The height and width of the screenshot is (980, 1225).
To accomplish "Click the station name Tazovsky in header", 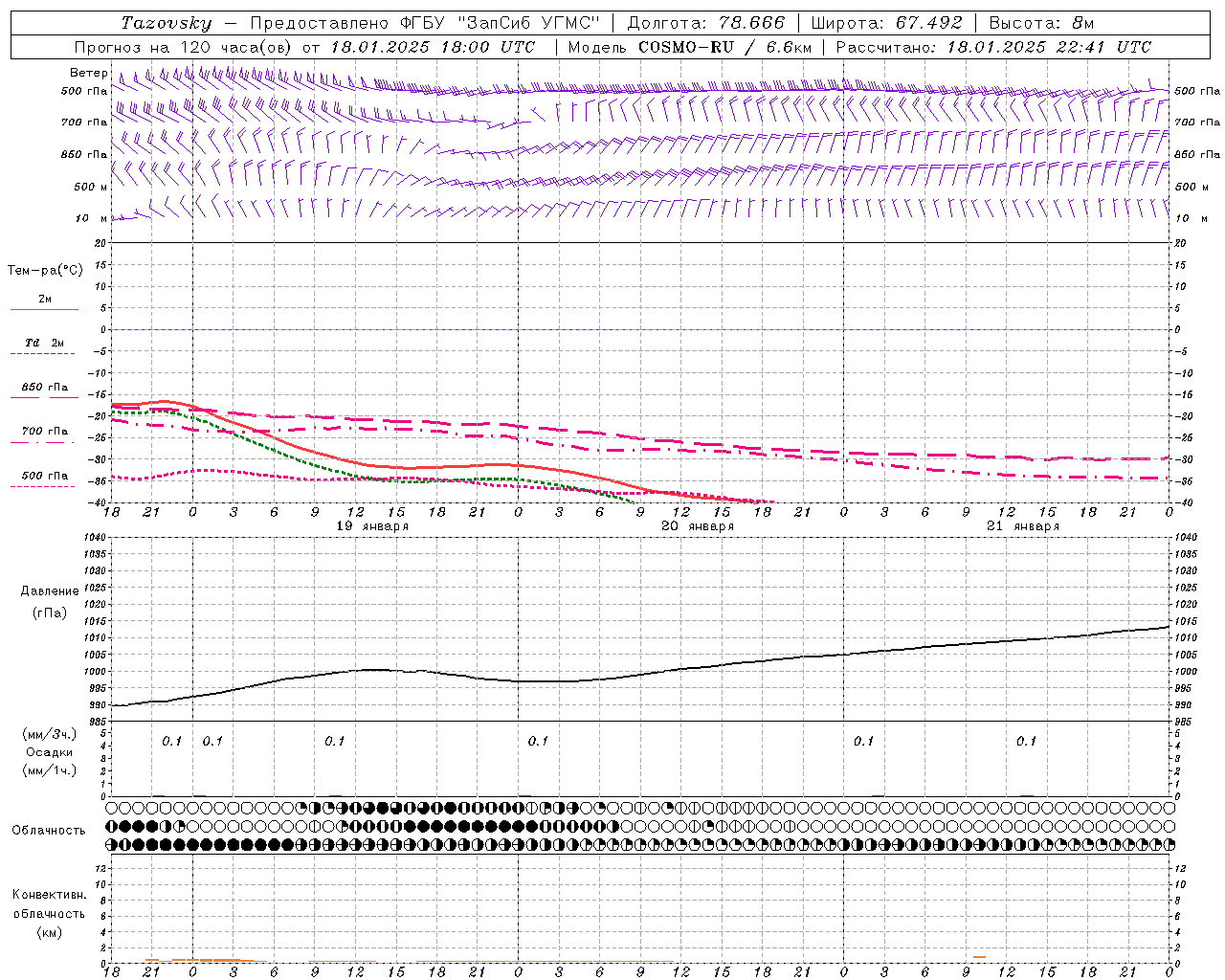I will point(166,23).
